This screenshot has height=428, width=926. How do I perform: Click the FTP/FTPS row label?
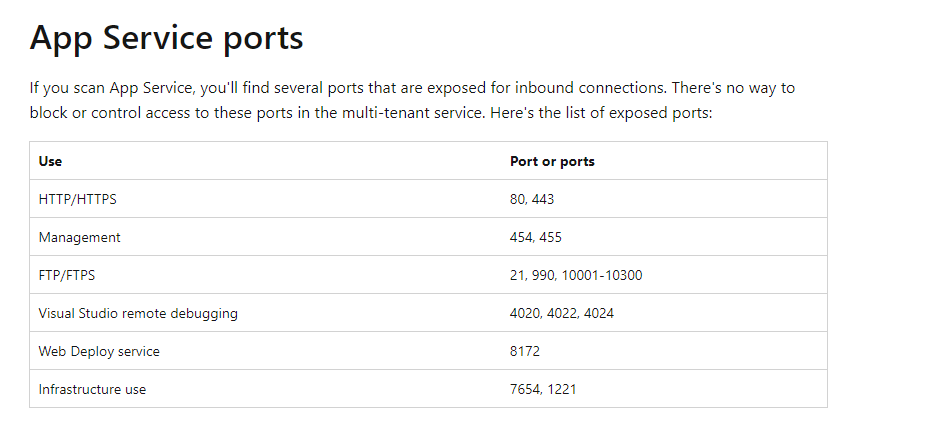[x=67, y=275]
